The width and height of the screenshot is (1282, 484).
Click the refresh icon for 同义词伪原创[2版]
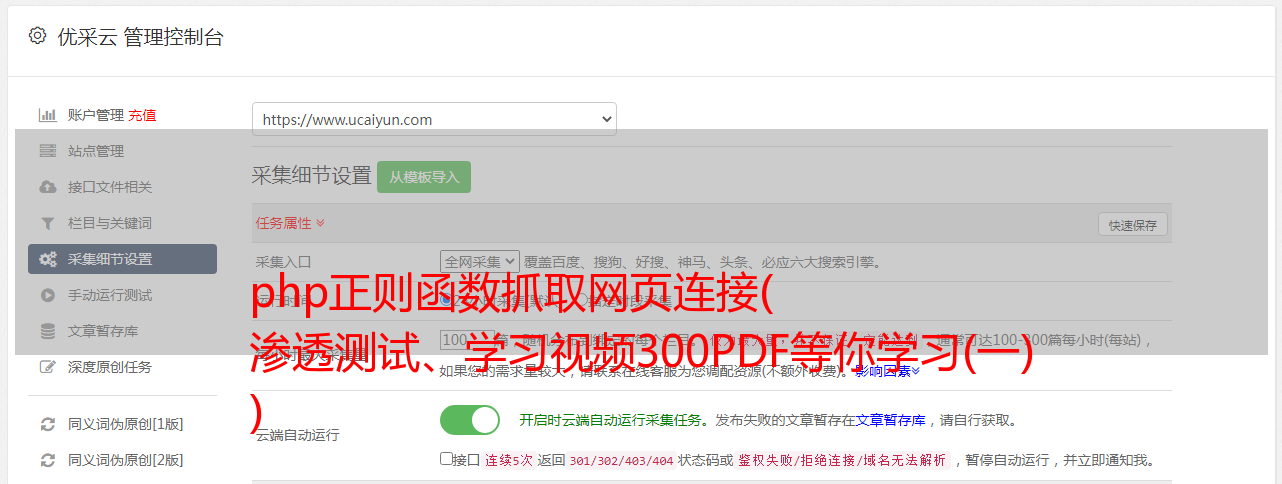tap(47, 460)
